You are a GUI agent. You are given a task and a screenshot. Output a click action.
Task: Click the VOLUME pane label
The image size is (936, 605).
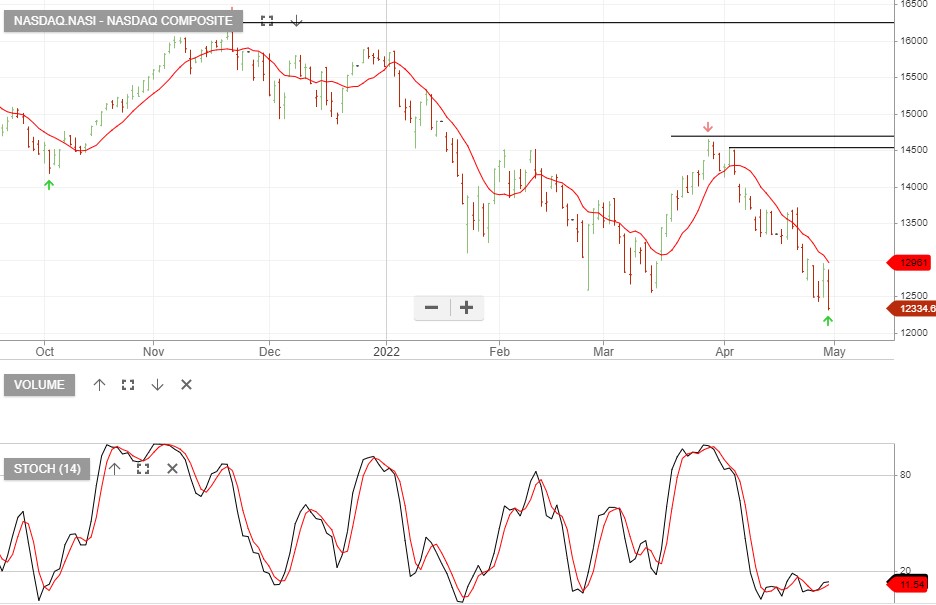tap(39, 385)
